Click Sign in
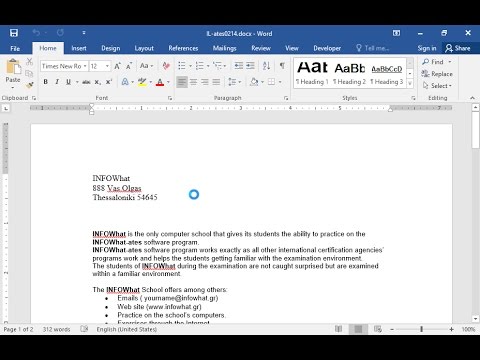The height and width of the screenshot is (360, 480). point(427,48)
